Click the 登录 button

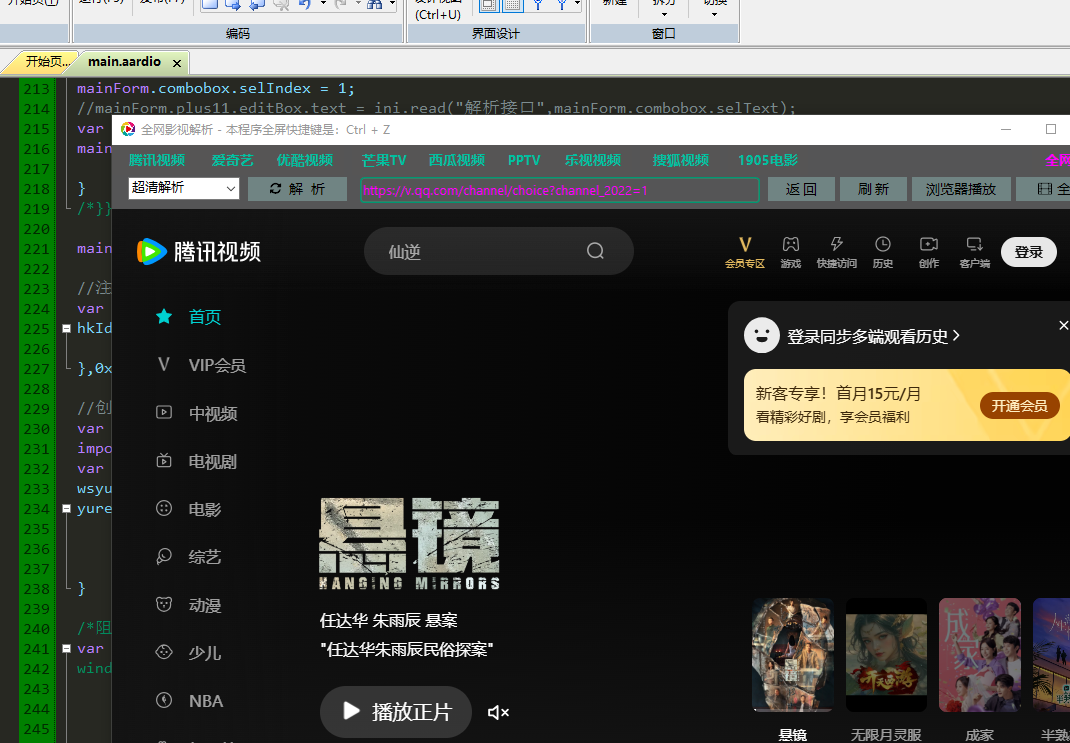pyautogui.click(x=1028, y=252)
